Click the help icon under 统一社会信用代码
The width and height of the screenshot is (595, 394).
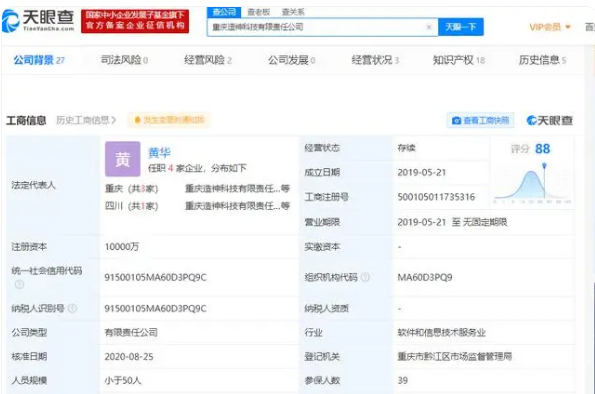click(x=19, y=284)
